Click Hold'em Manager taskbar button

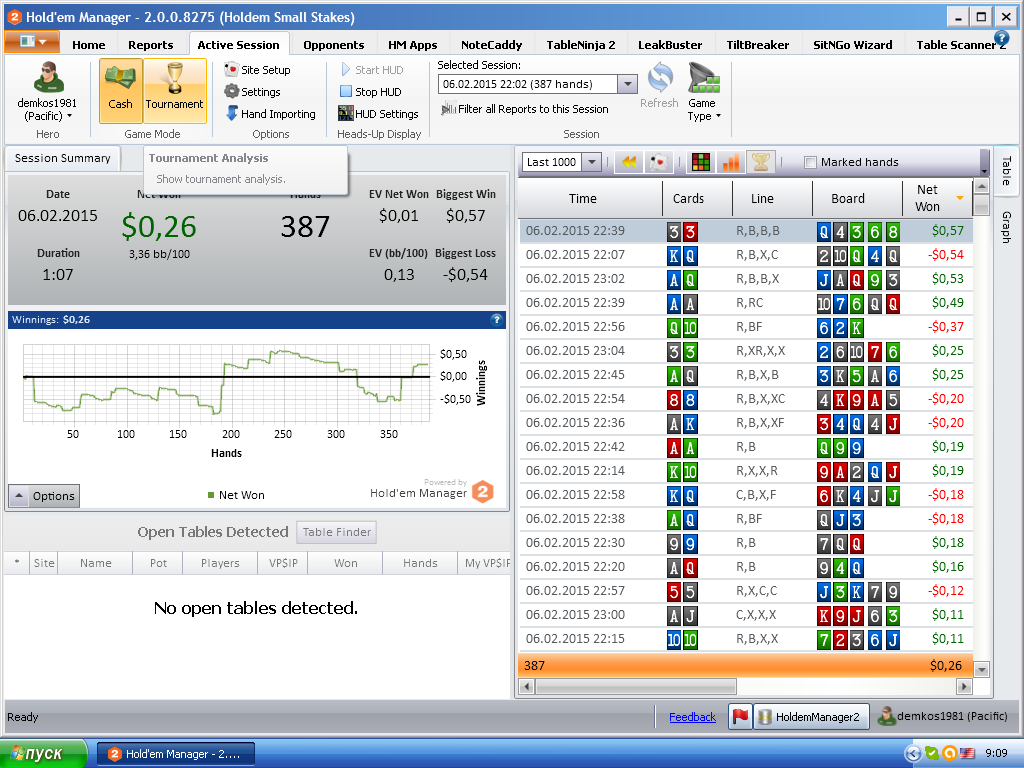point(176,754)
